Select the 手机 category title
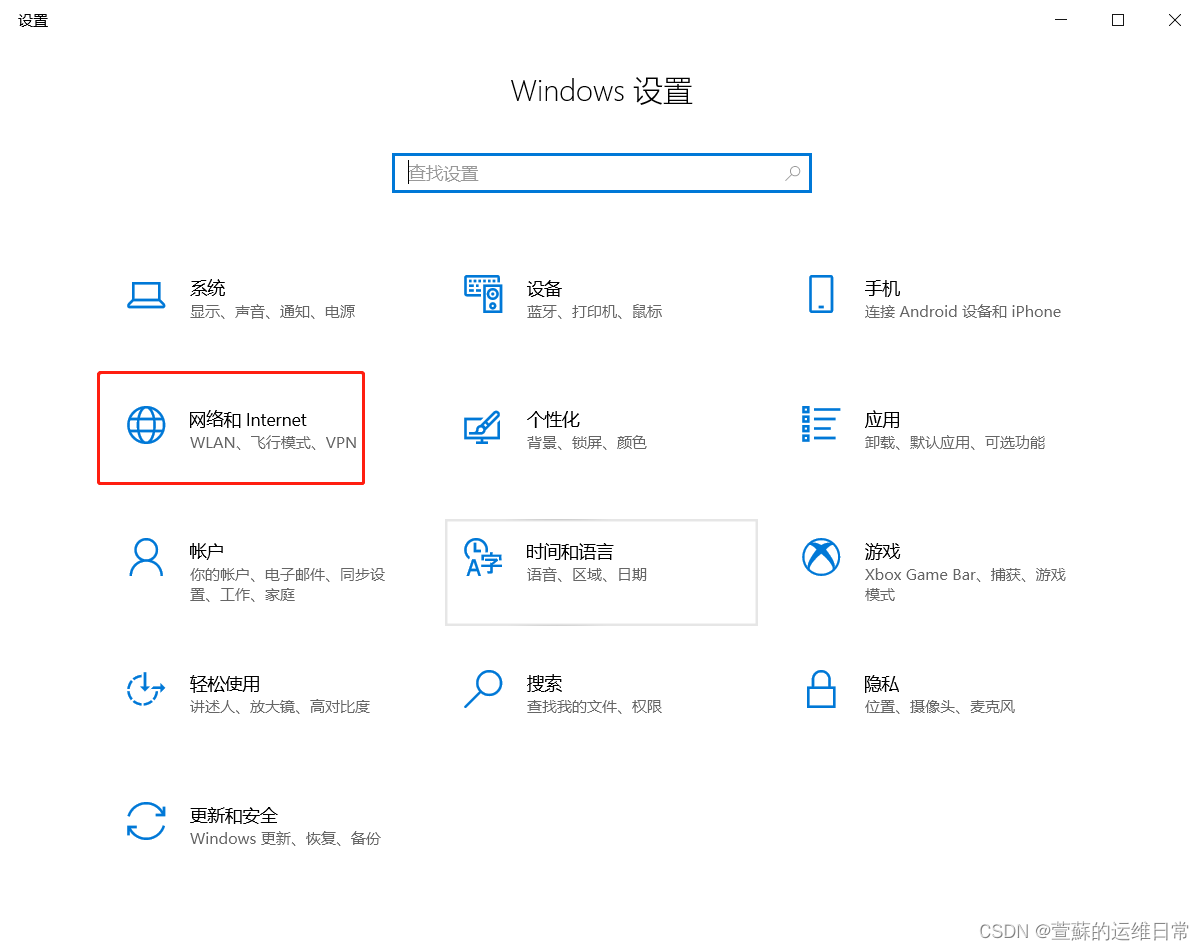The width and height of the screenshot is (1204, 950). [883, 288]
